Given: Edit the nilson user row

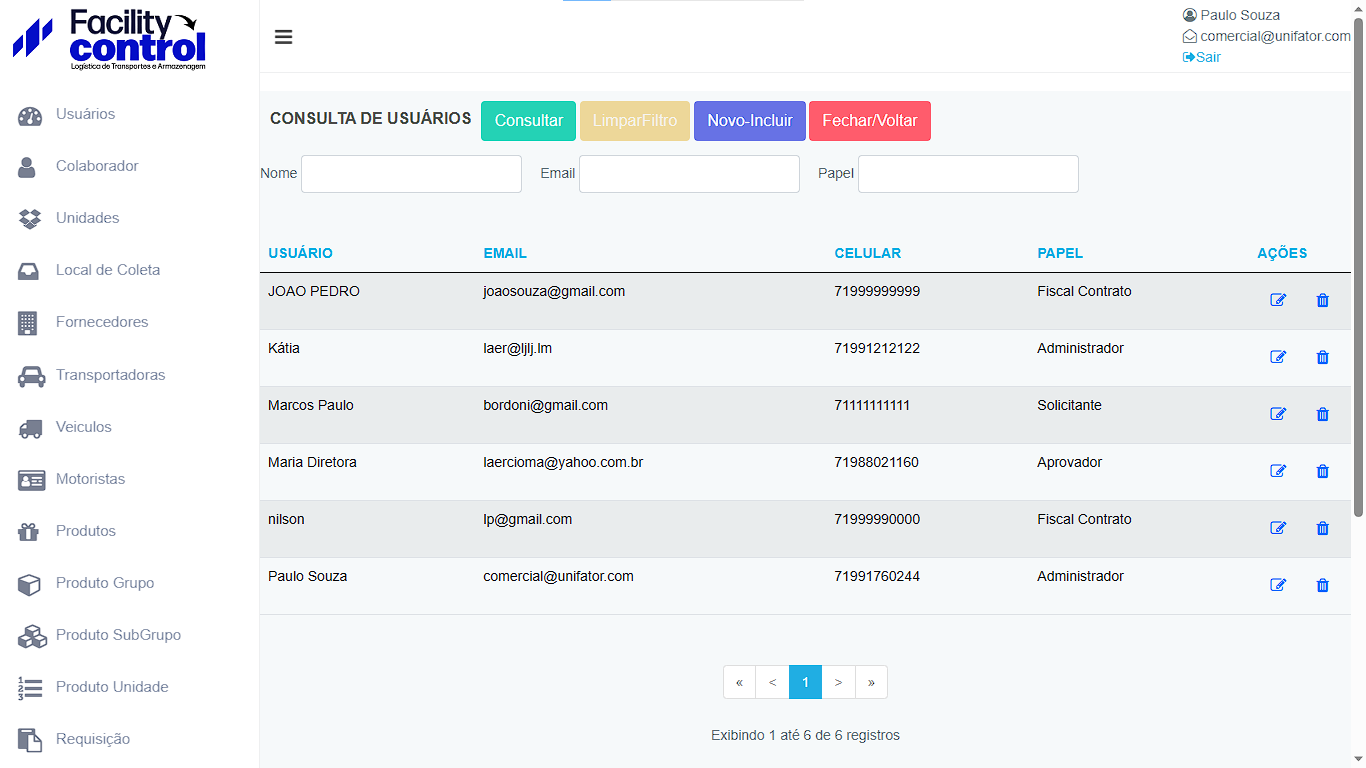Looking at the screenshot, I should [x=1277, y=528].
